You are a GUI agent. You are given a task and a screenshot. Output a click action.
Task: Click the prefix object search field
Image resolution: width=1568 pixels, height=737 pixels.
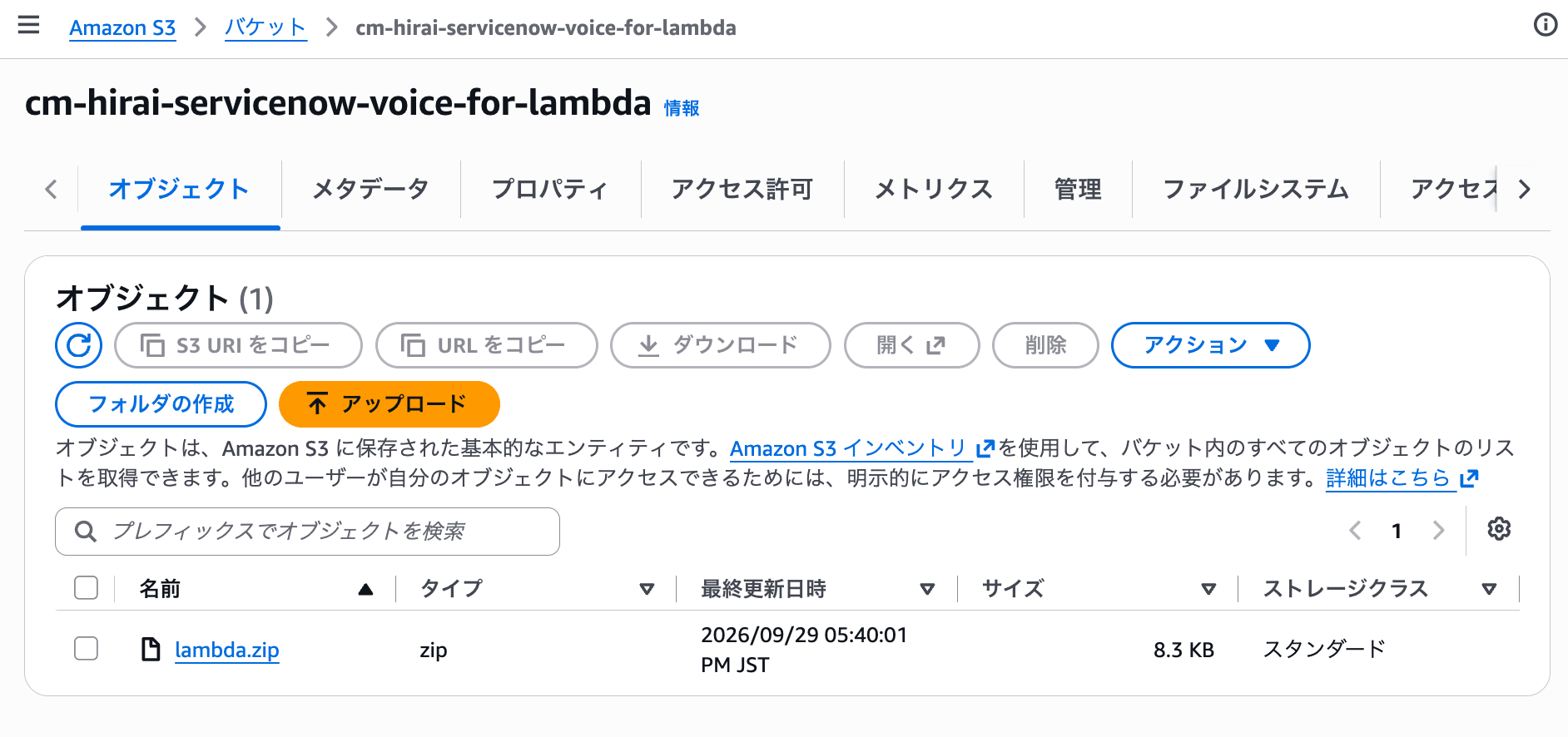308,532
